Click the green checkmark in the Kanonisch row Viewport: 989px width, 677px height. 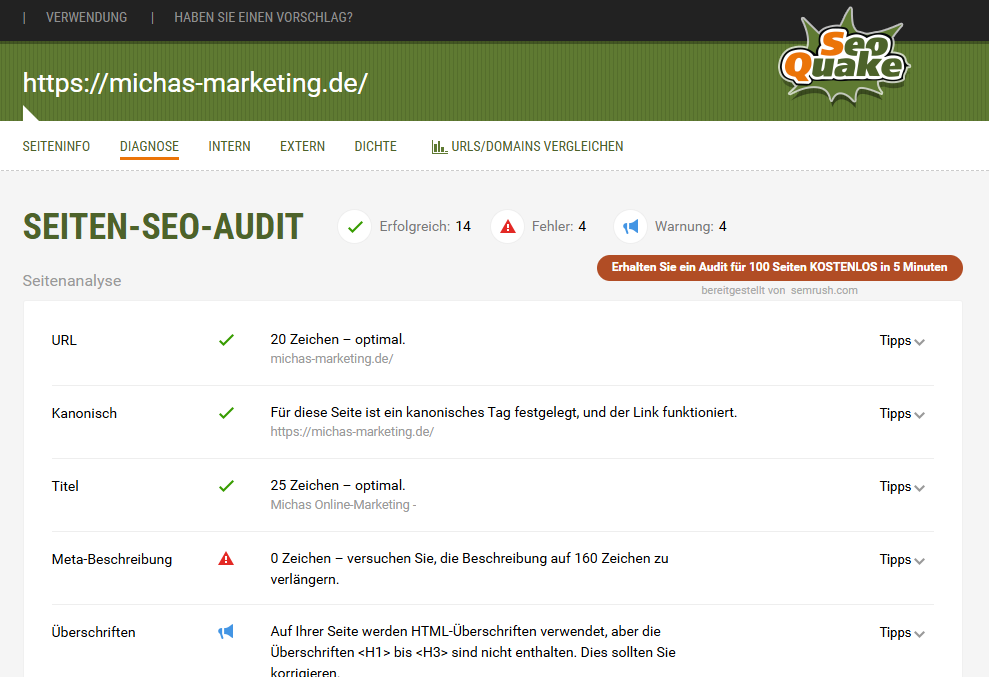coord(226,413)
